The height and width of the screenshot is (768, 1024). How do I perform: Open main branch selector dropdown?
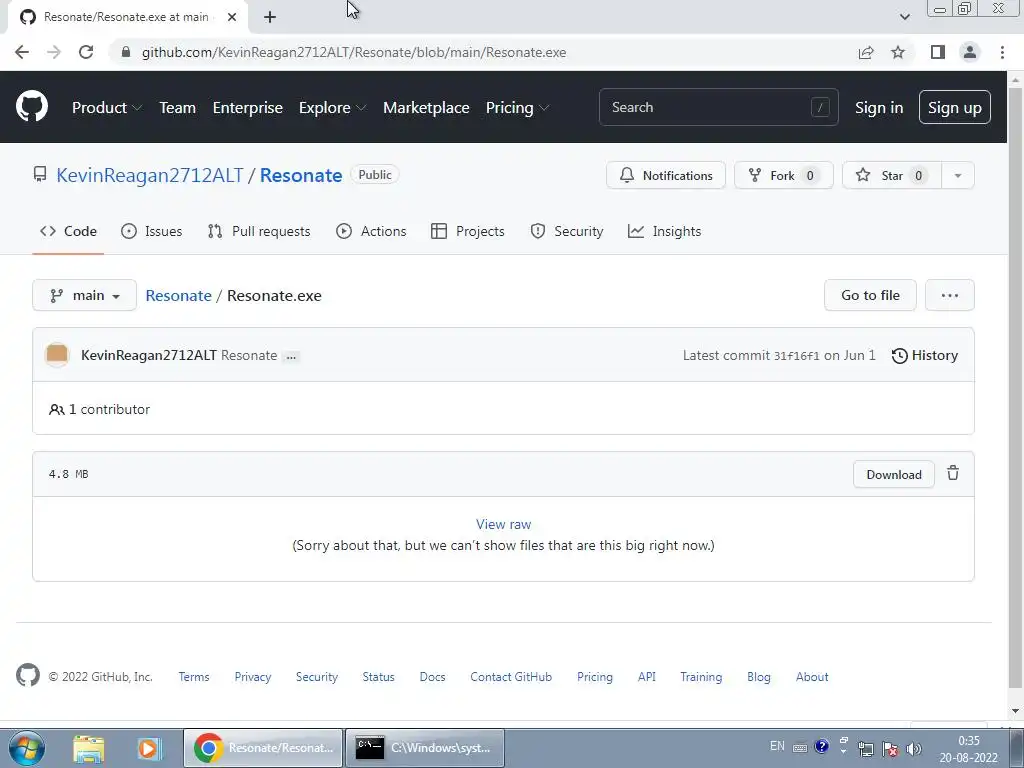point(84,295)
